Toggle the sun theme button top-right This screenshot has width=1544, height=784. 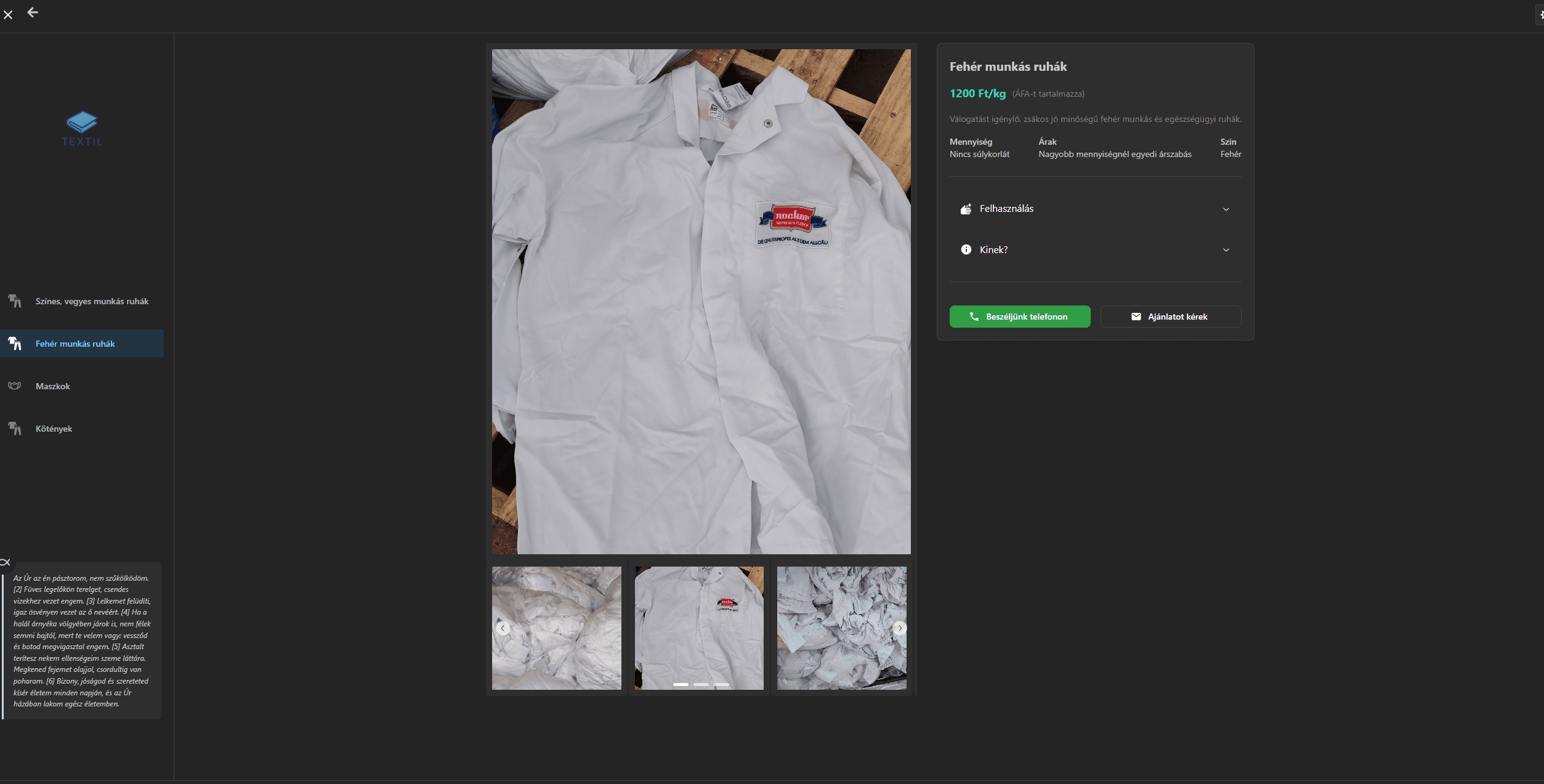coord(1540,15)
